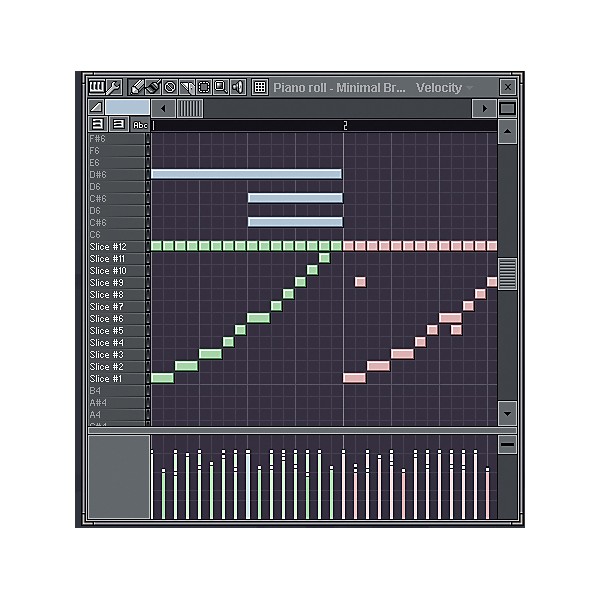Click the maximize view button below close
The image size is (600, 600).
508,109
